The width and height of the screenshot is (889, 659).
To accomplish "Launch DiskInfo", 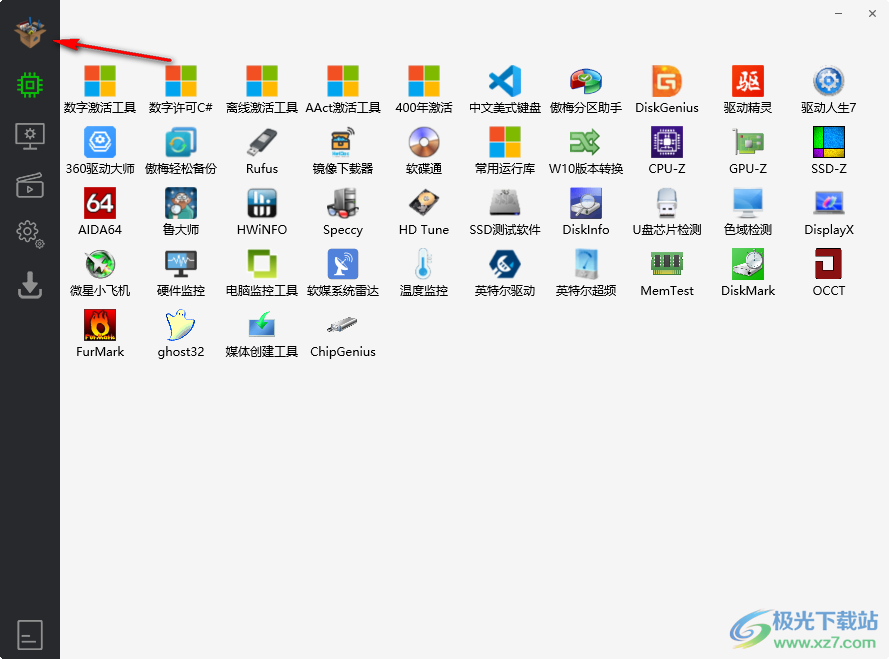I will click(x=586, y=212).
